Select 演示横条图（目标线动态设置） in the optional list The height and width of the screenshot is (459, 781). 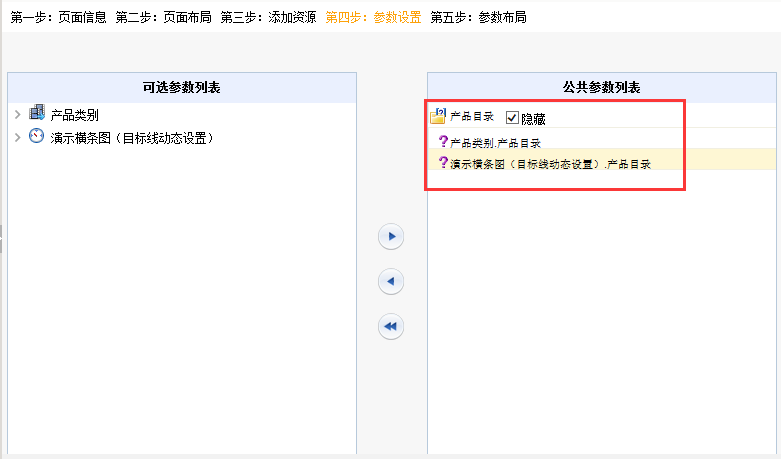132,138
